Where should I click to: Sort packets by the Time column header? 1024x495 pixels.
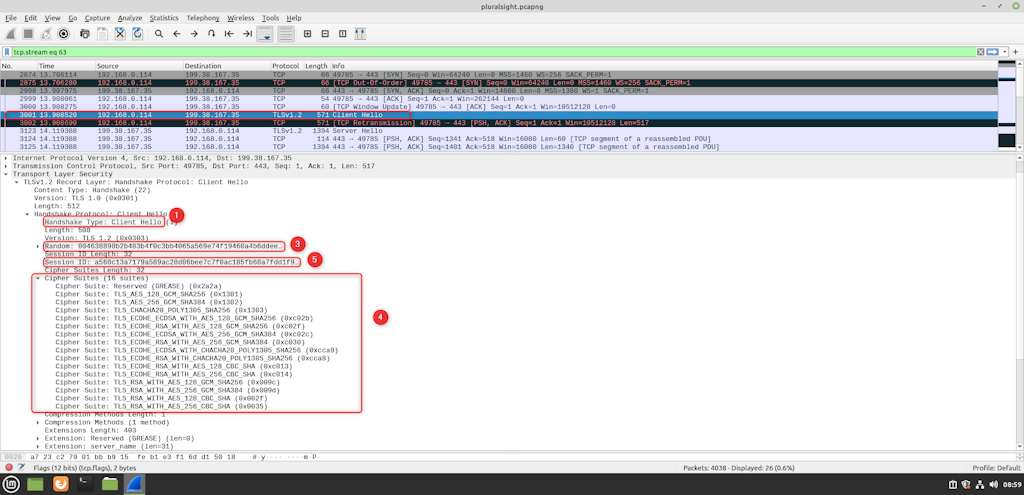click(65, 66)
